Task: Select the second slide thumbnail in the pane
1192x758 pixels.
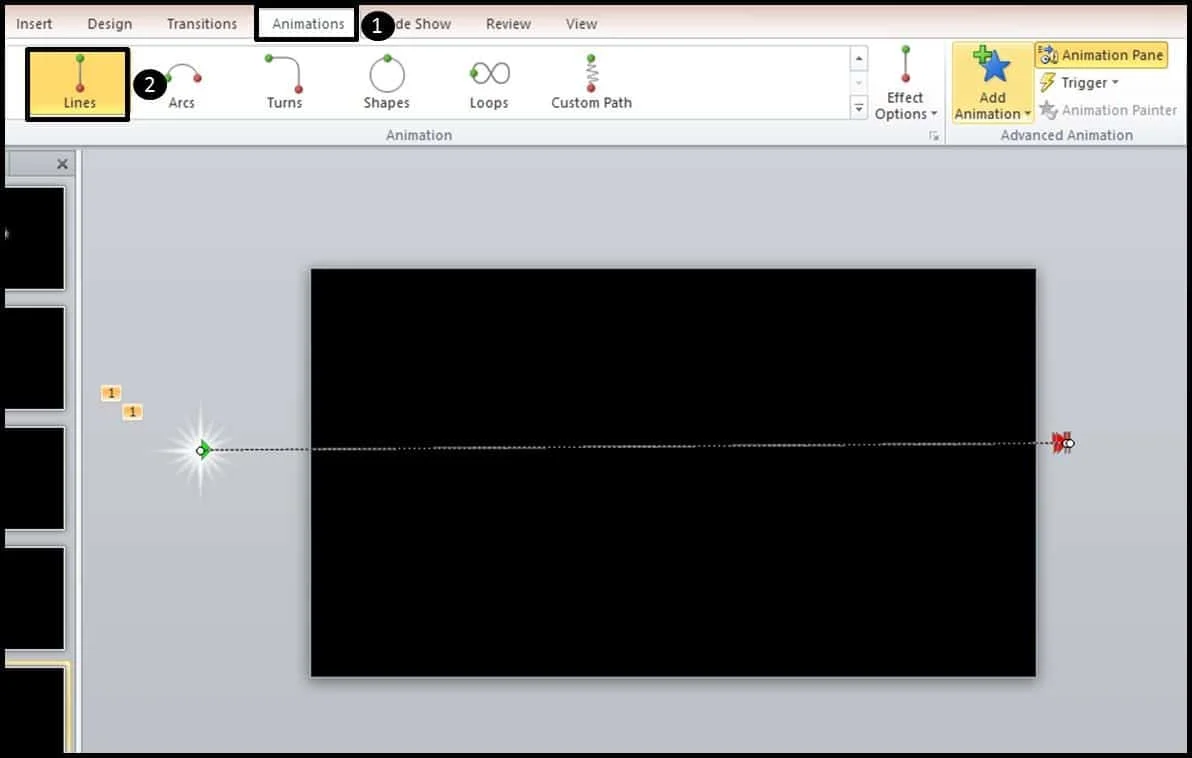Action: pos(34,358)
